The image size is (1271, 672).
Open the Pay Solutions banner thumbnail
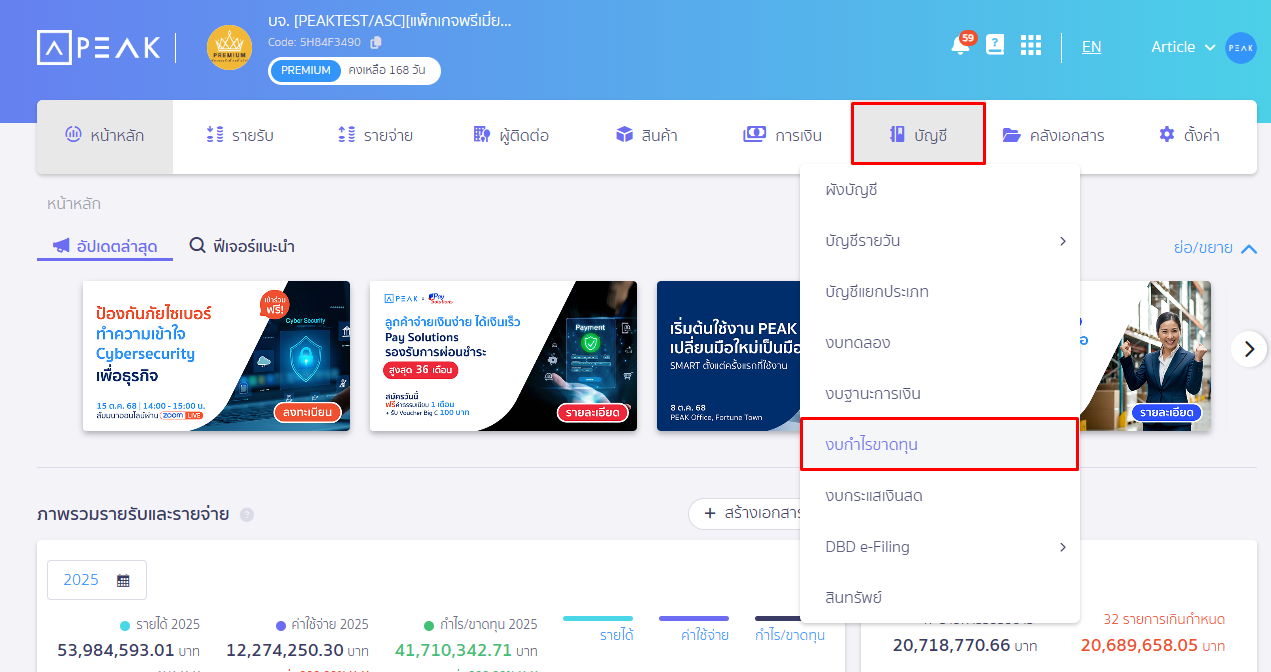tap(503, 356)
